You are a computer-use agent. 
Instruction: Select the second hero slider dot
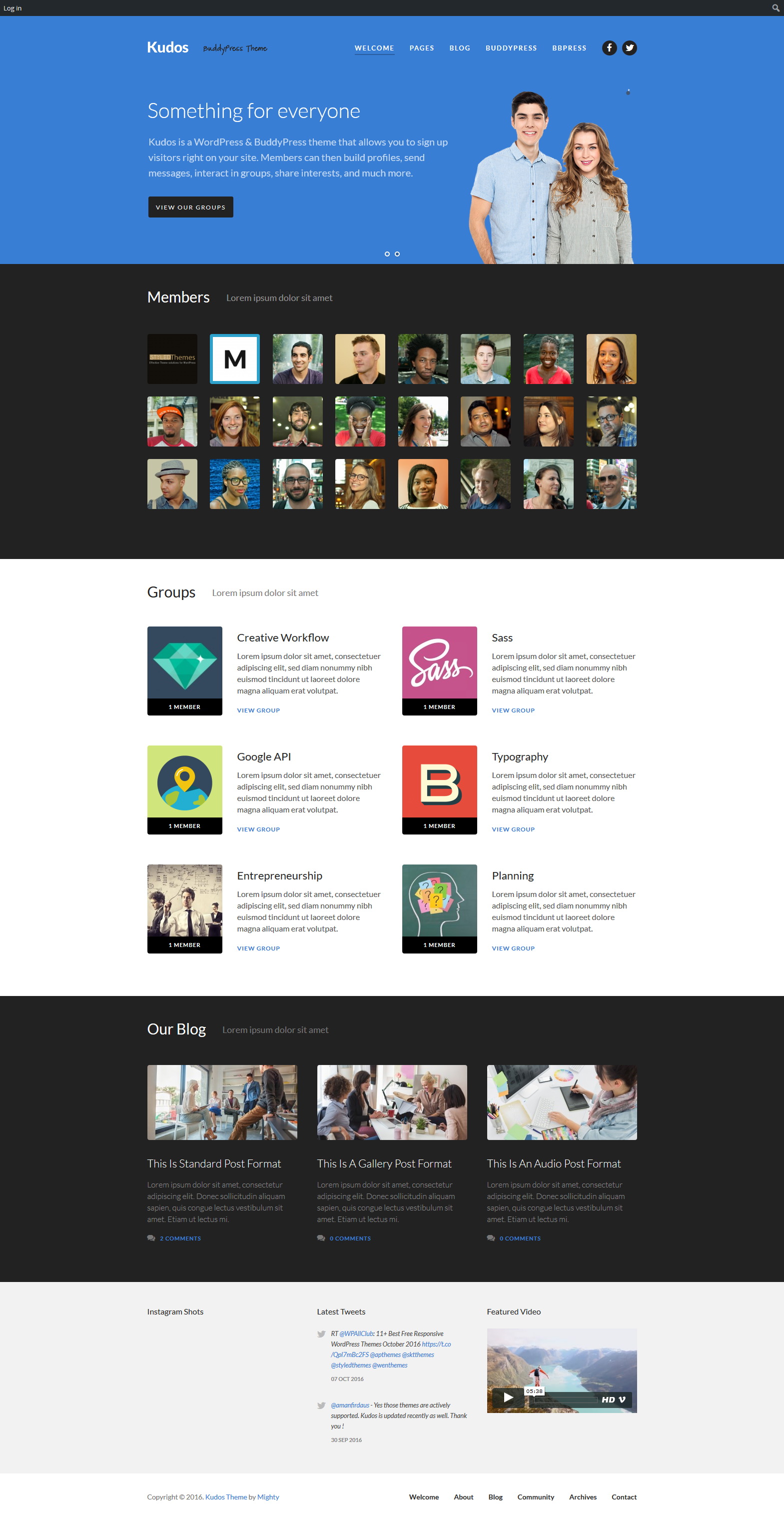click(x=397, y=253)
